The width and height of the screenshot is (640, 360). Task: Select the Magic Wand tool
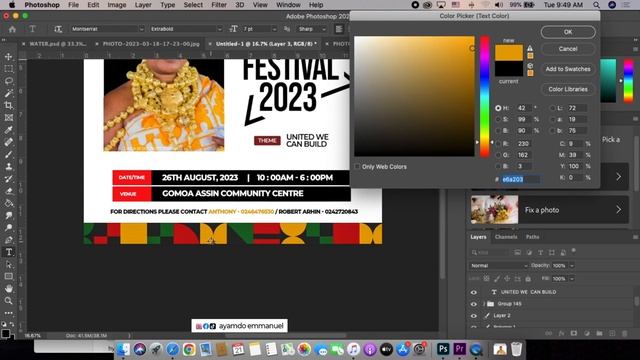coord(8,93)
